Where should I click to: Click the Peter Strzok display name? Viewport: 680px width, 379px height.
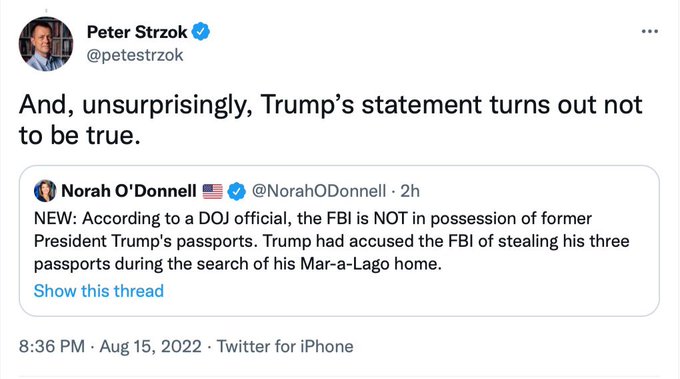pyautogui.click(x=137, y=32)
